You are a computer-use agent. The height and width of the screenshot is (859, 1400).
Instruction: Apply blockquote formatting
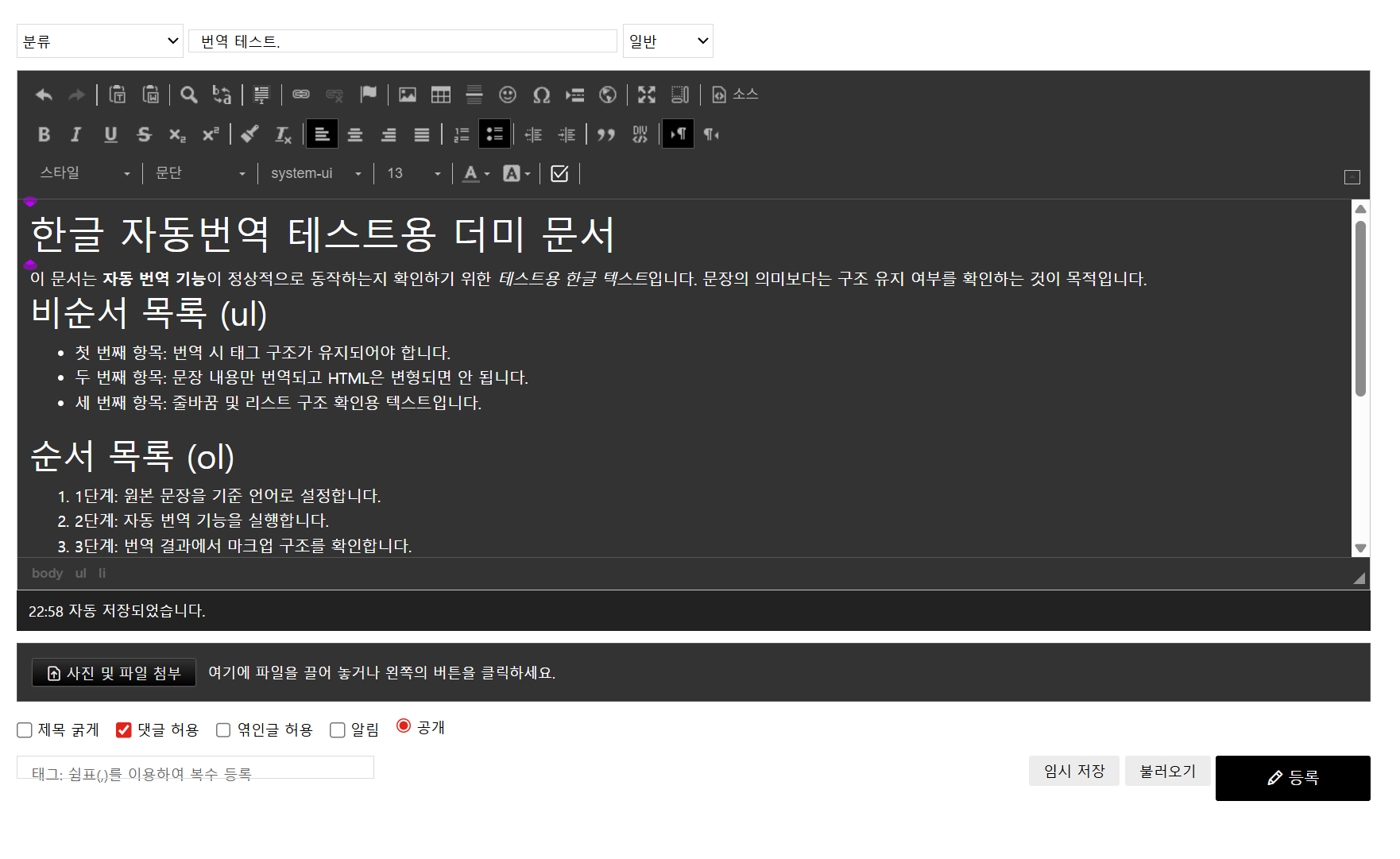coord(606,135)
